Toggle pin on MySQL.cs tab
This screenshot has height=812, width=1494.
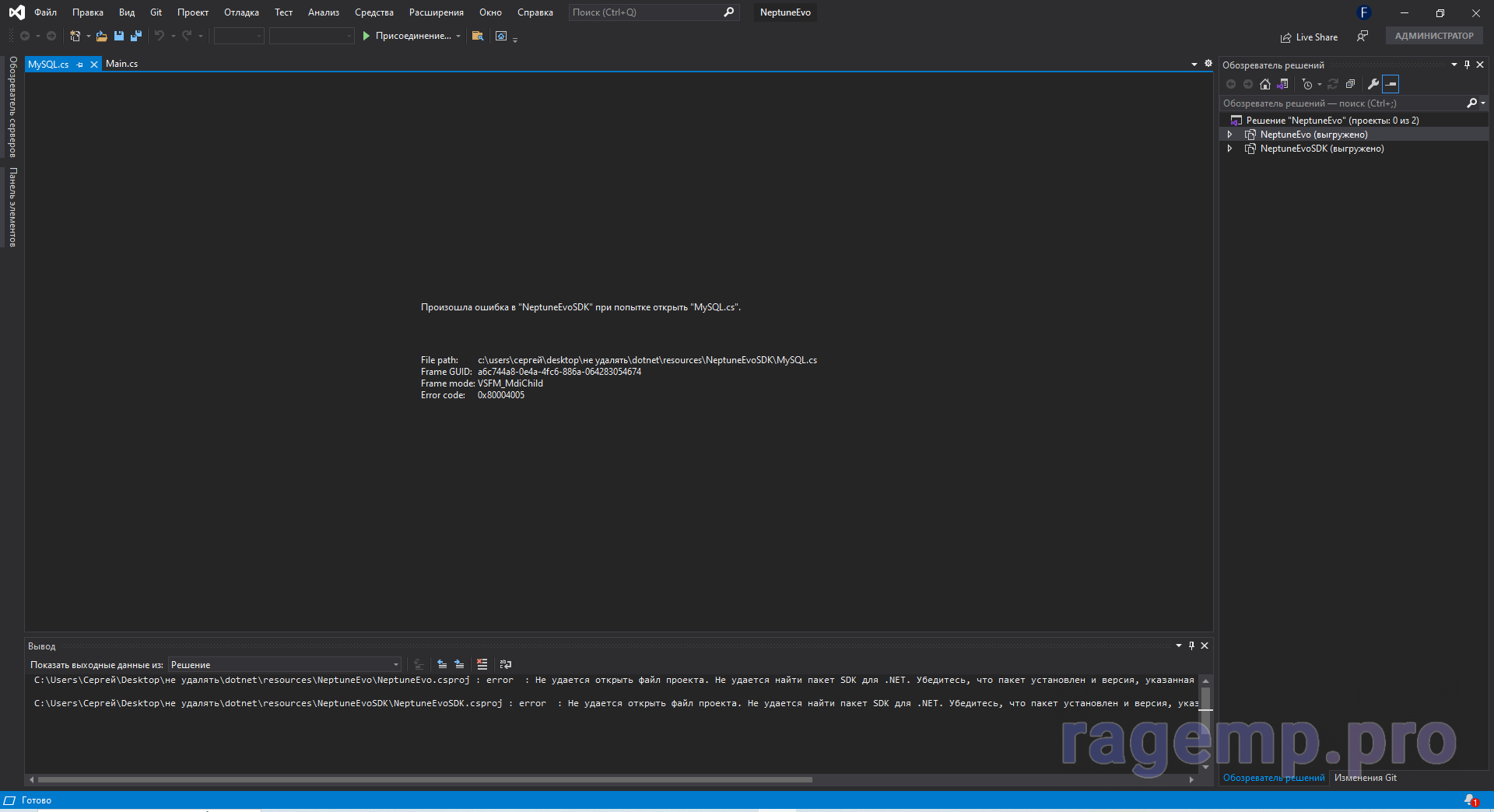[80, 65]
